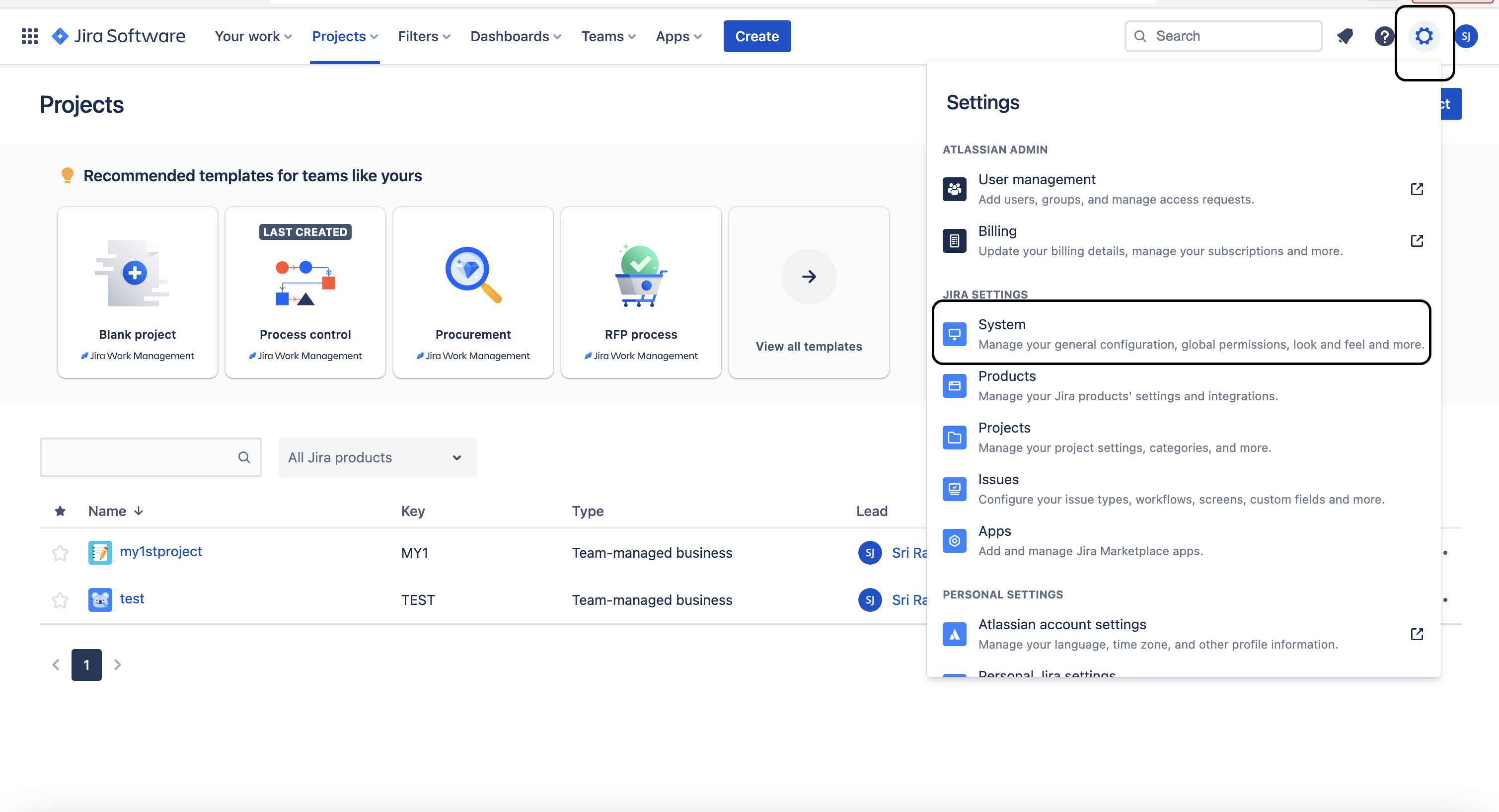
Task: Click the Key column header
Action: click(x=413, y=511)
